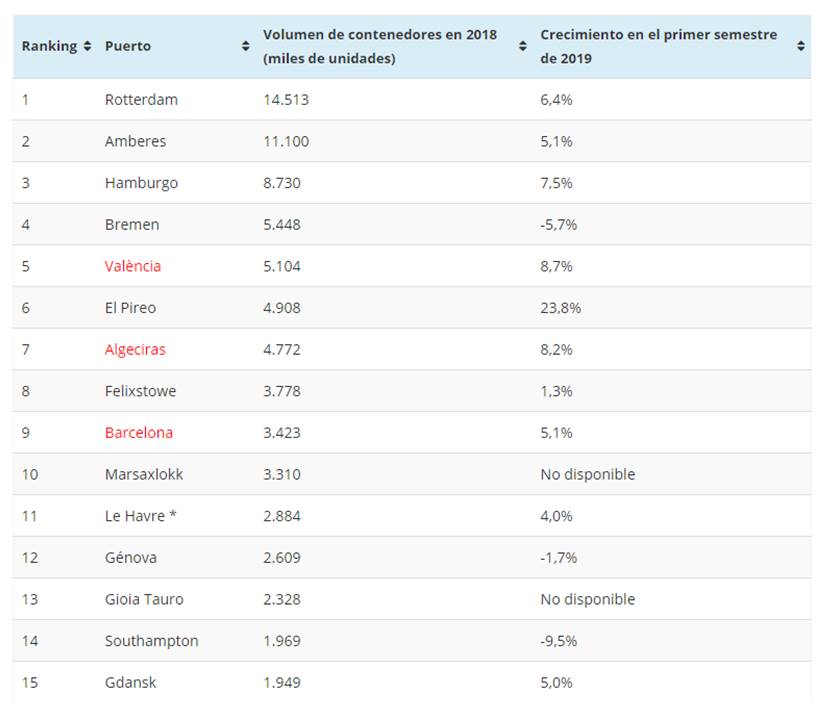
Task: Click the Le Havre * cell
Action: point(141,516)
